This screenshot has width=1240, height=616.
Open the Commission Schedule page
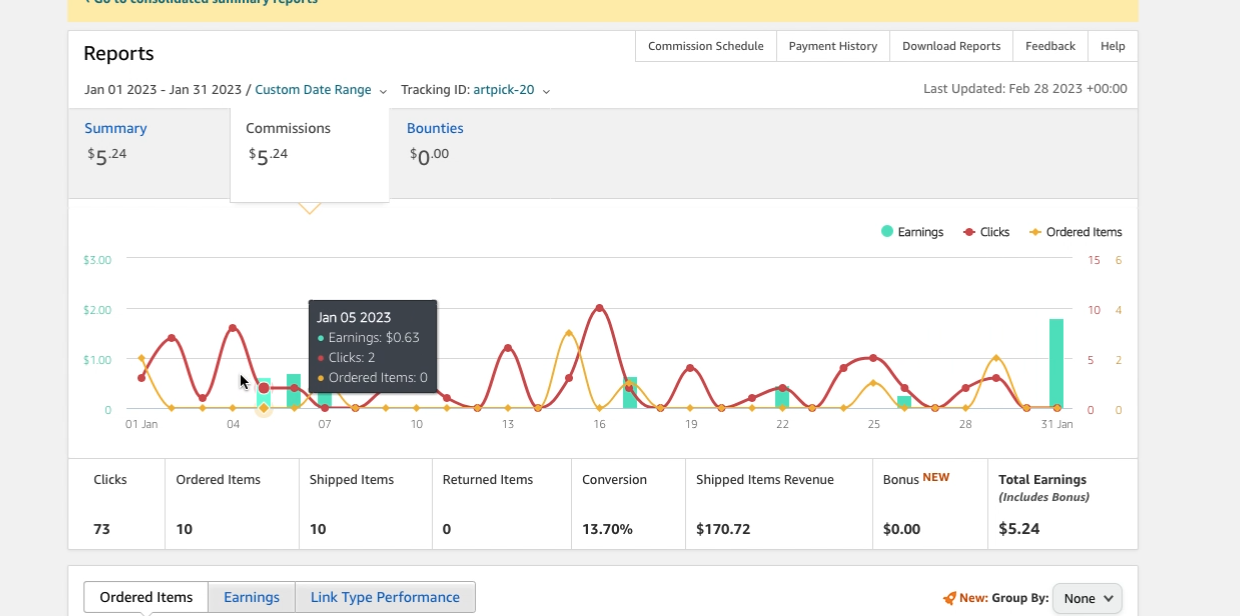[706, 46]
